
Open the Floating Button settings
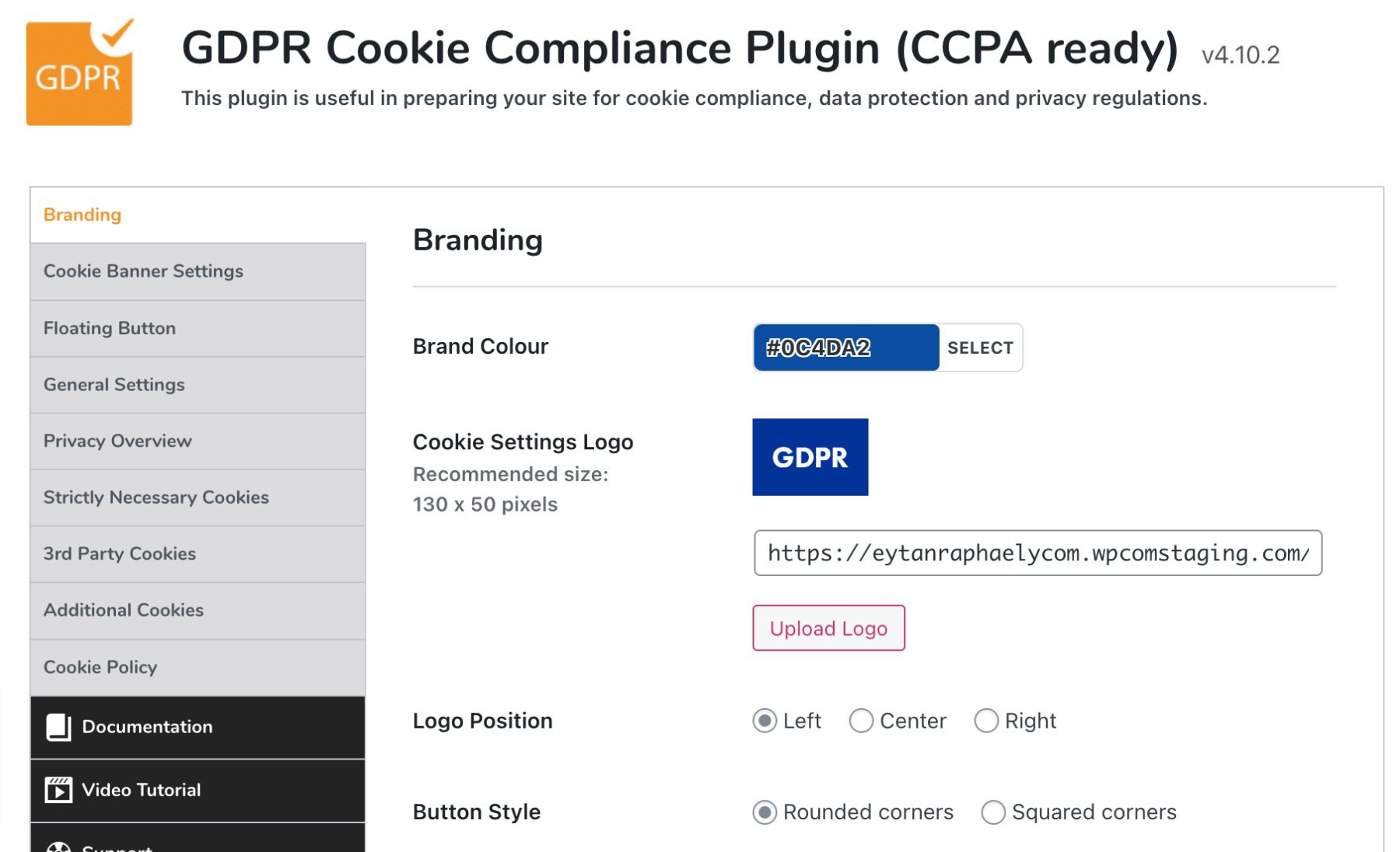pos(110,328)
